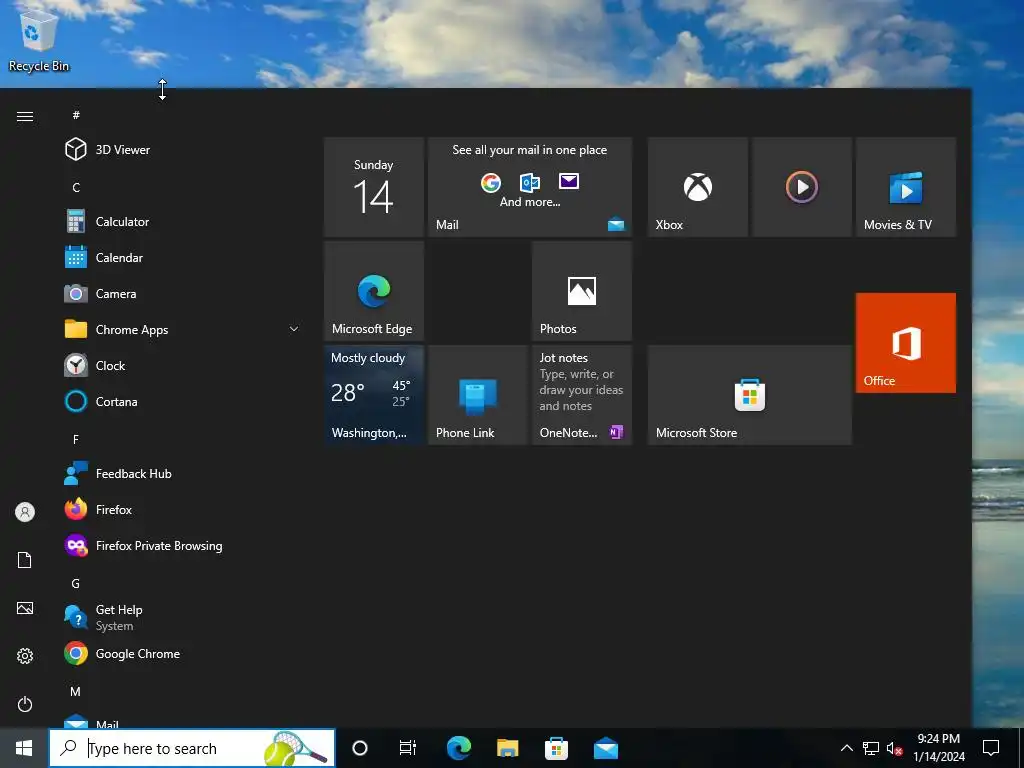
Task: Open the Xbox tile
Action: pyautogui.click(x=697, y=187)
